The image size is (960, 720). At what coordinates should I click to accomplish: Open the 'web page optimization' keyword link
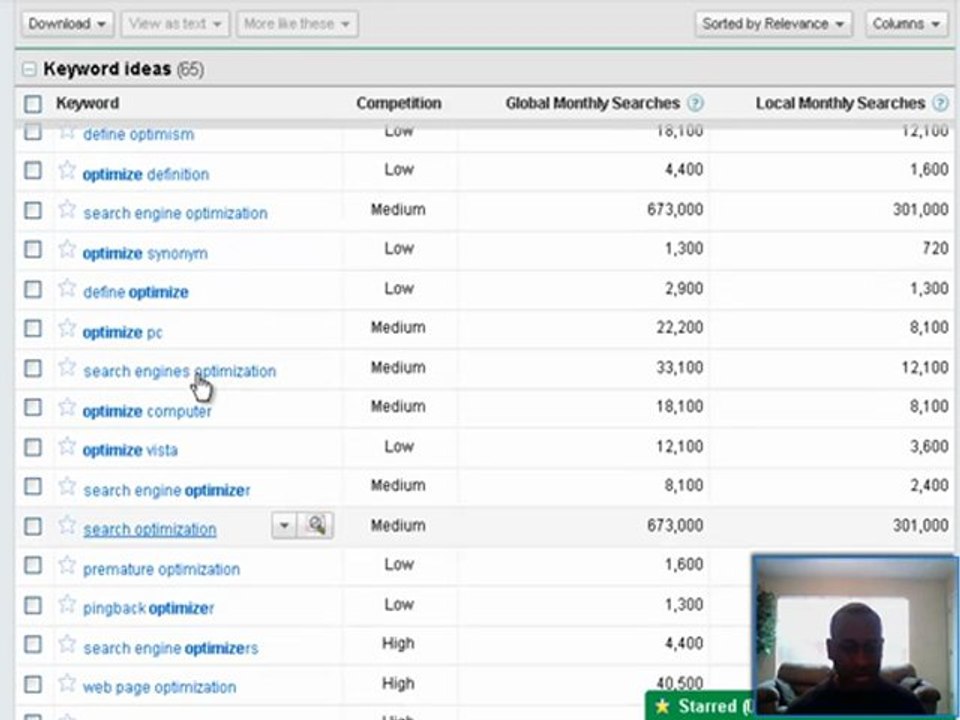click(159, 688)
